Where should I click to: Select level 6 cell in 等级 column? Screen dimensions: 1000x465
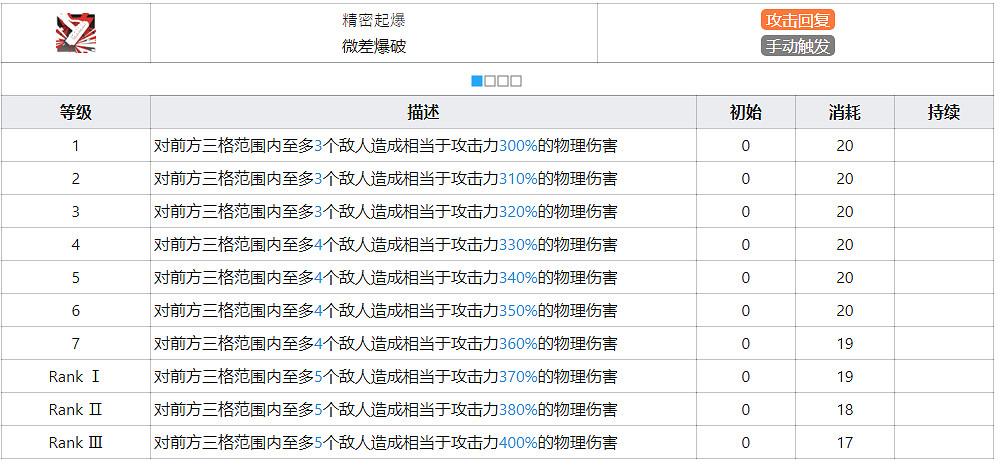(76, 311)
